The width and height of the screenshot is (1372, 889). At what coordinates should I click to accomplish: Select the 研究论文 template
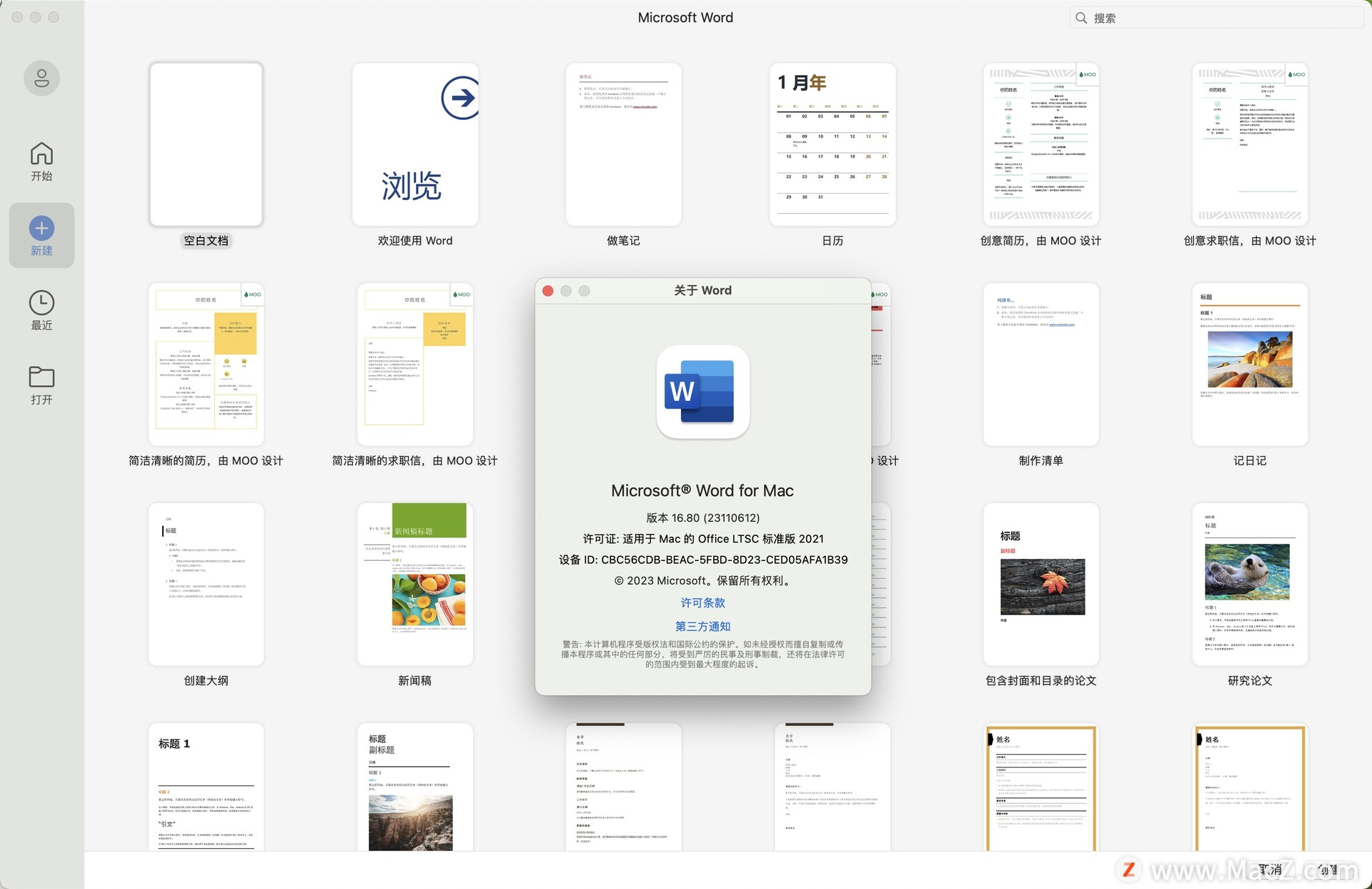click(x=1250, y=585)
